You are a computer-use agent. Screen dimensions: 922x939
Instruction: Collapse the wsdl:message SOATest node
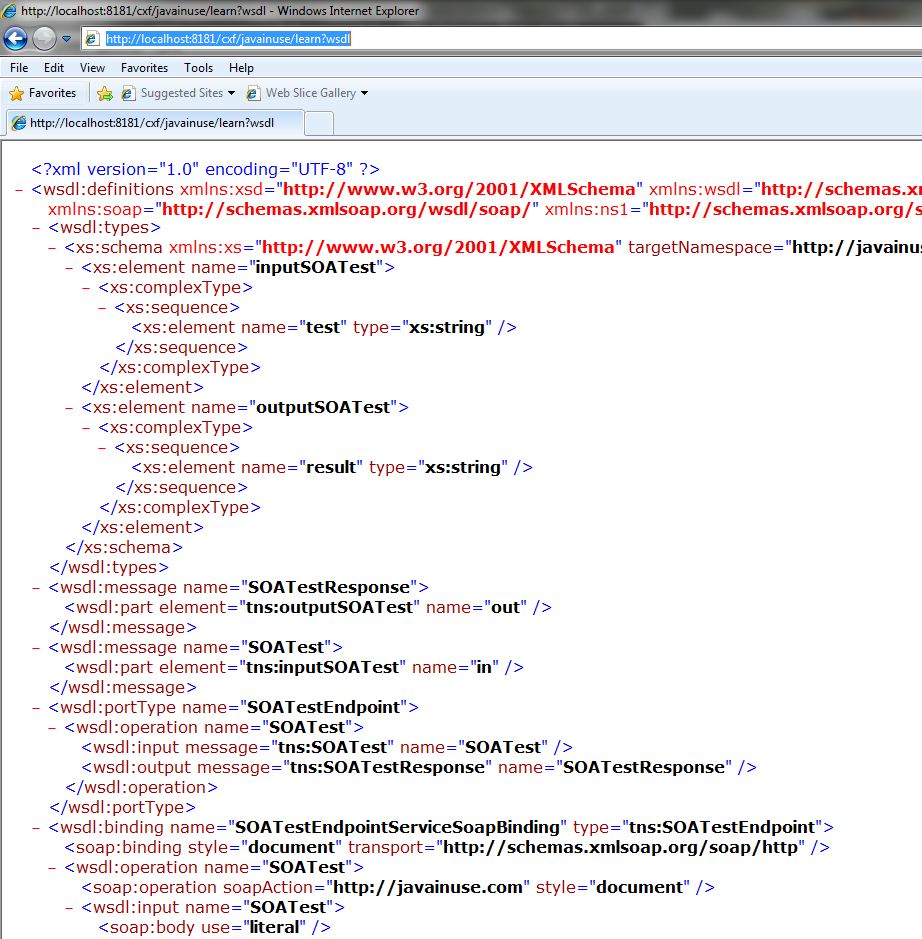pyautogui.click(x=36, y=648)
